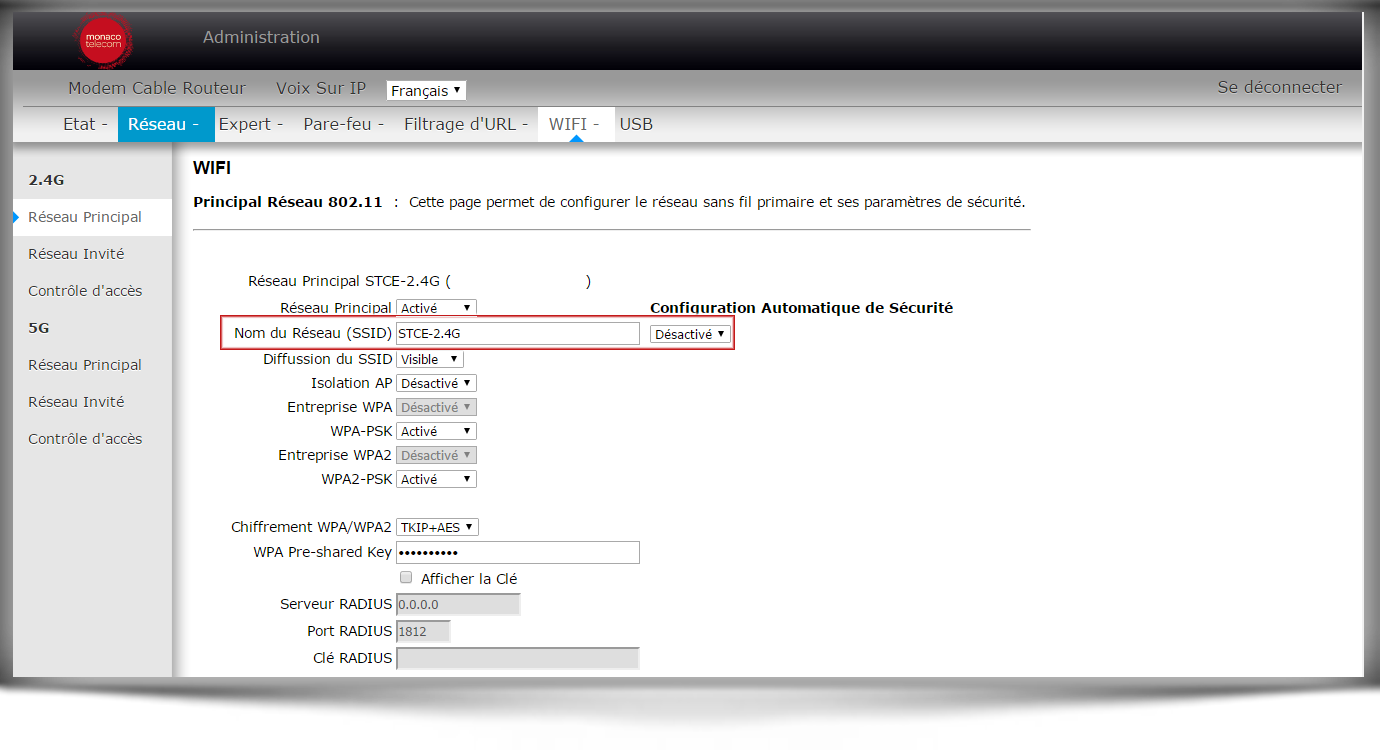Open the Expert tab
Image resolution: width=1380 pixels, height=750 pixels.
pyautogui.click(x=250, y=124)
